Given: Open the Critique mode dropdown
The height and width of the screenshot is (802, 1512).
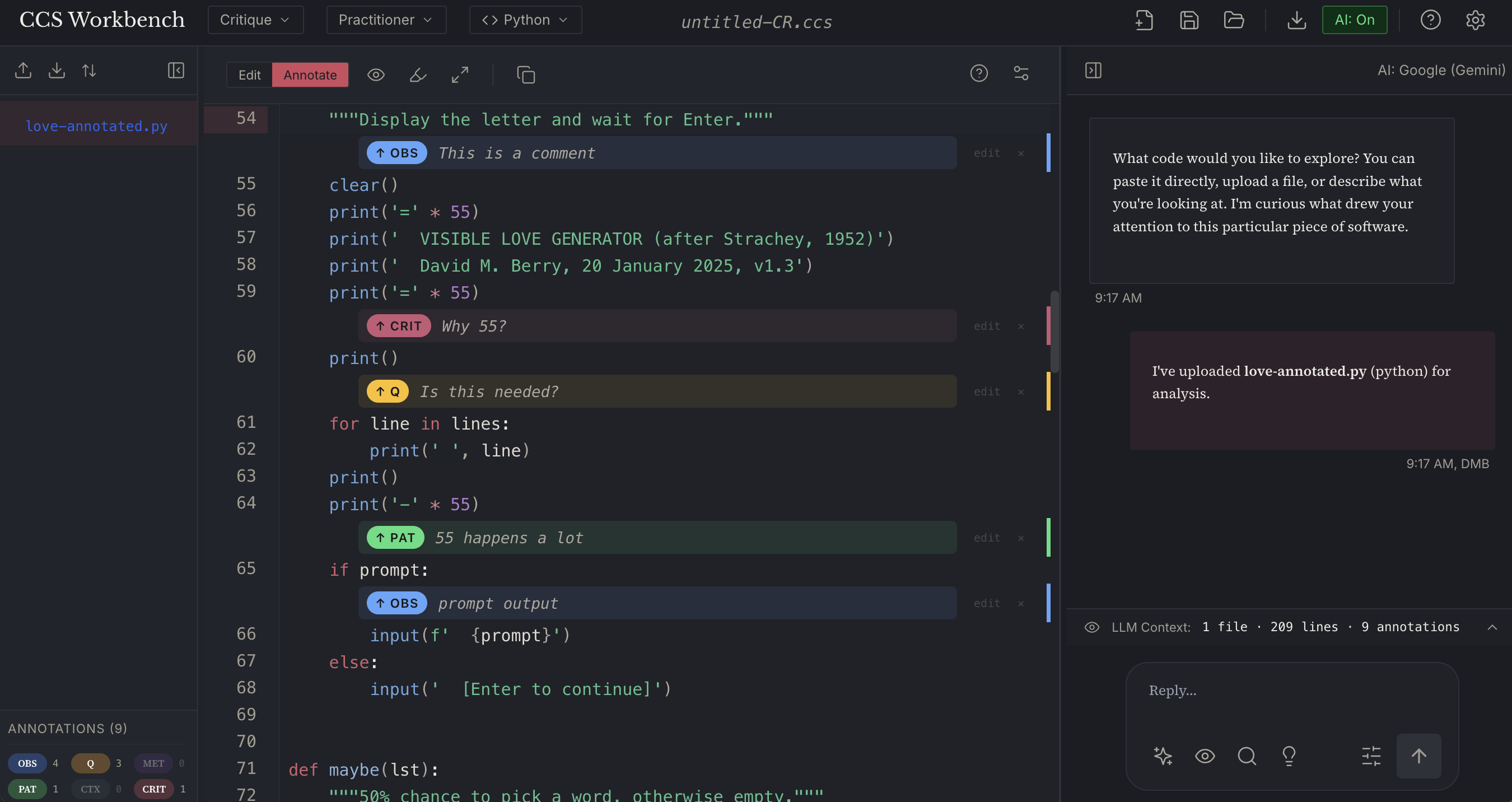Looking at the screenshot, I should [x=255, y=20].
